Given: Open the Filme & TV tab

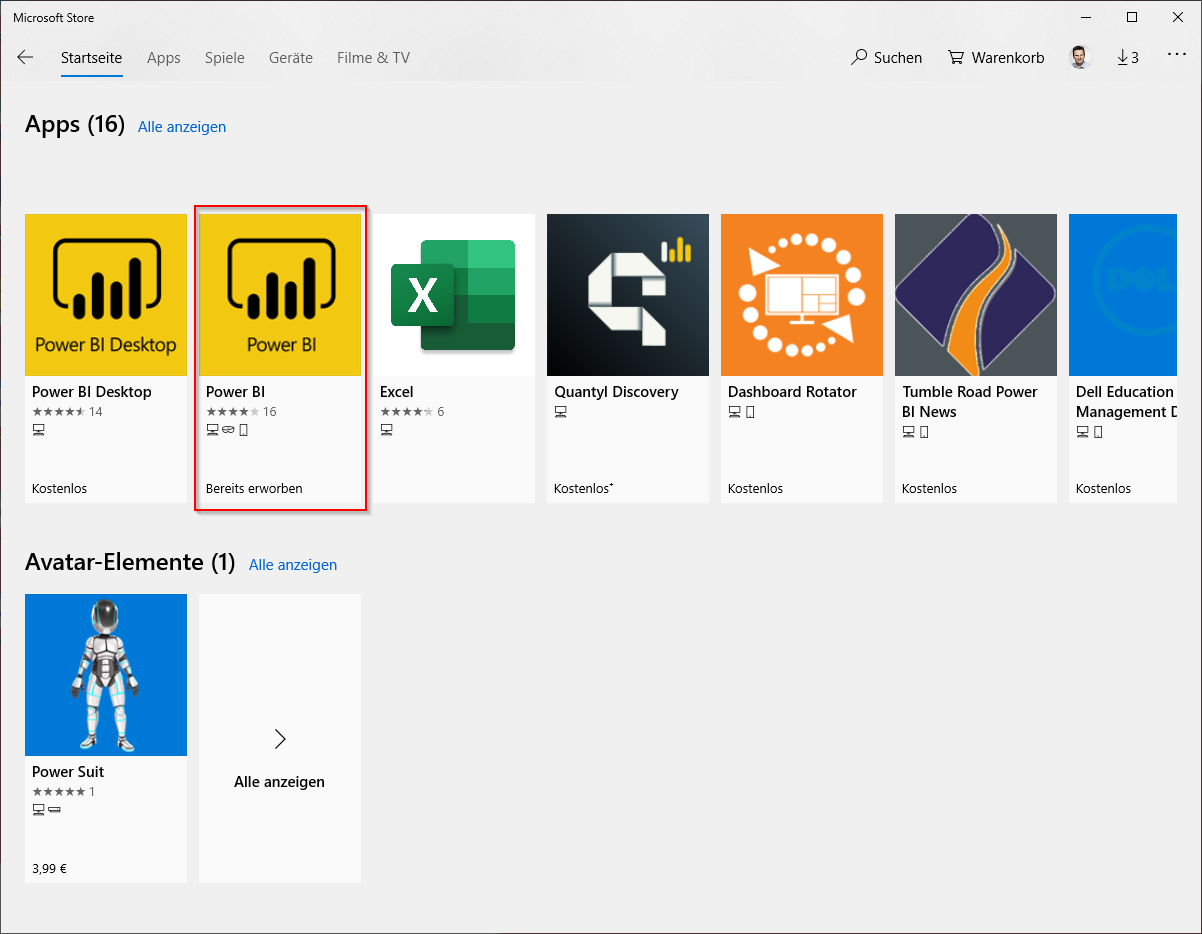Looking at the screenshot, I should pos(373,58).
